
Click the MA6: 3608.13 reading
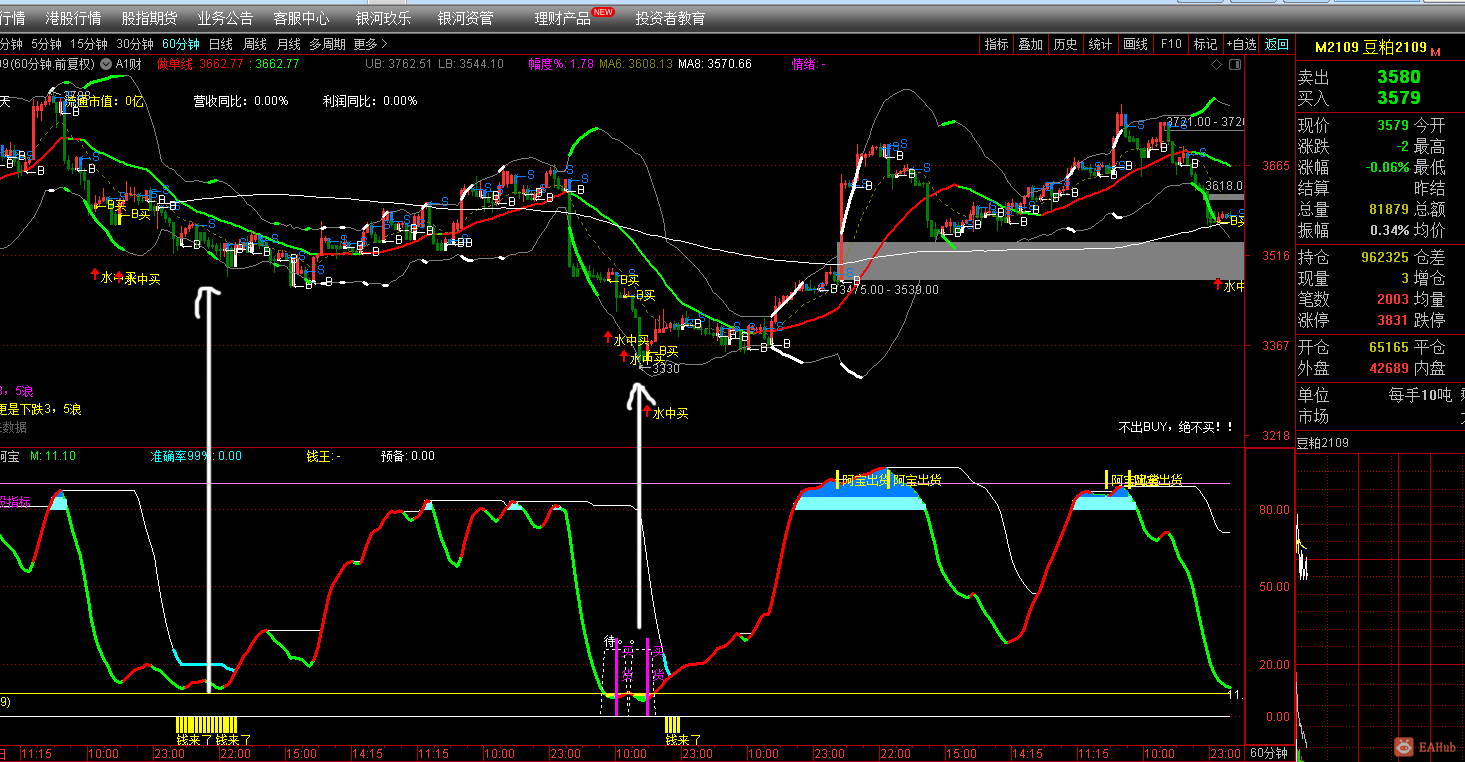tap(636, 64)
